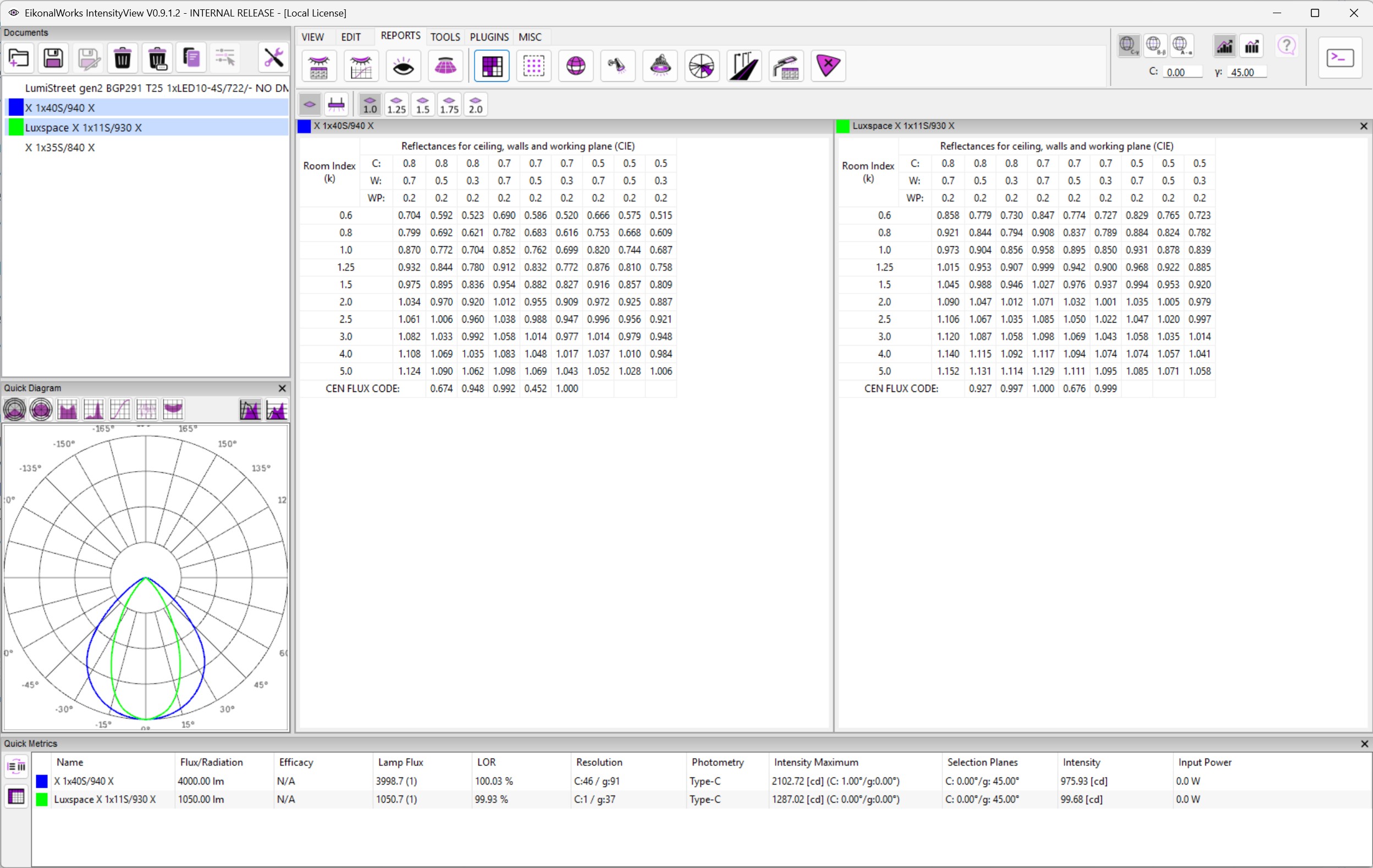Image resolution: width=1373 pixels, height=868 pixels.
Task: Select spacing ratio 1.5
Action: 423,105
